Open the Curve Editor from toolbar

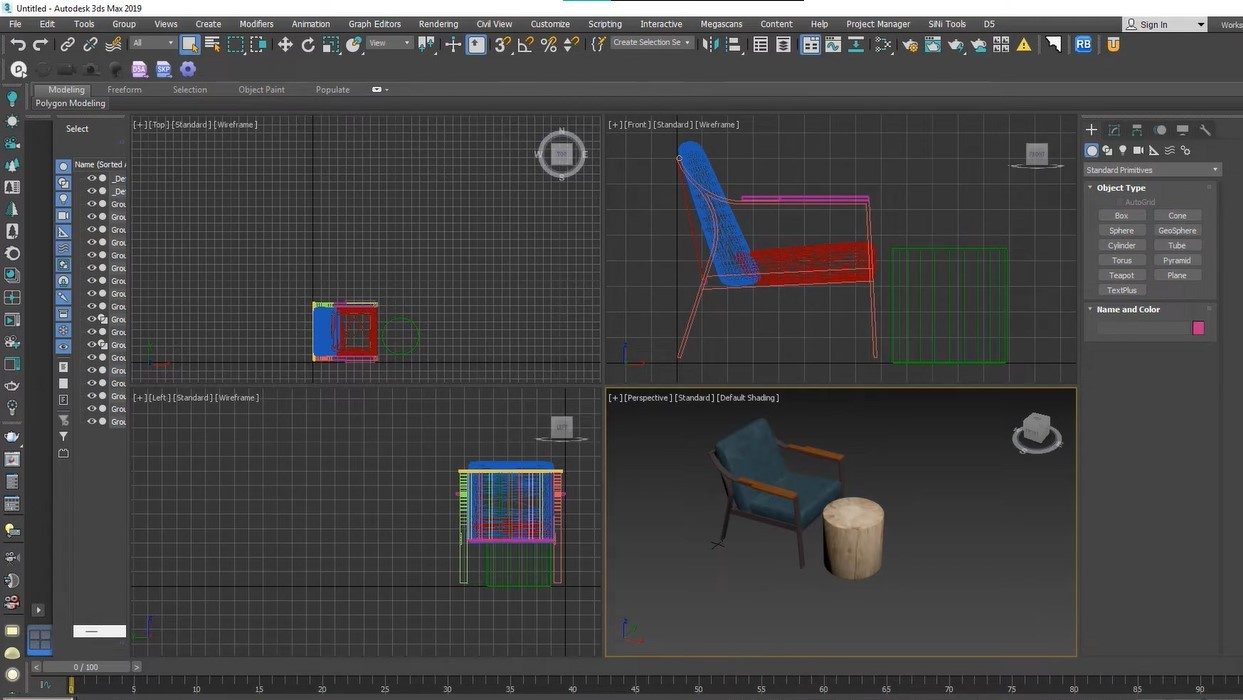point(834,44)
